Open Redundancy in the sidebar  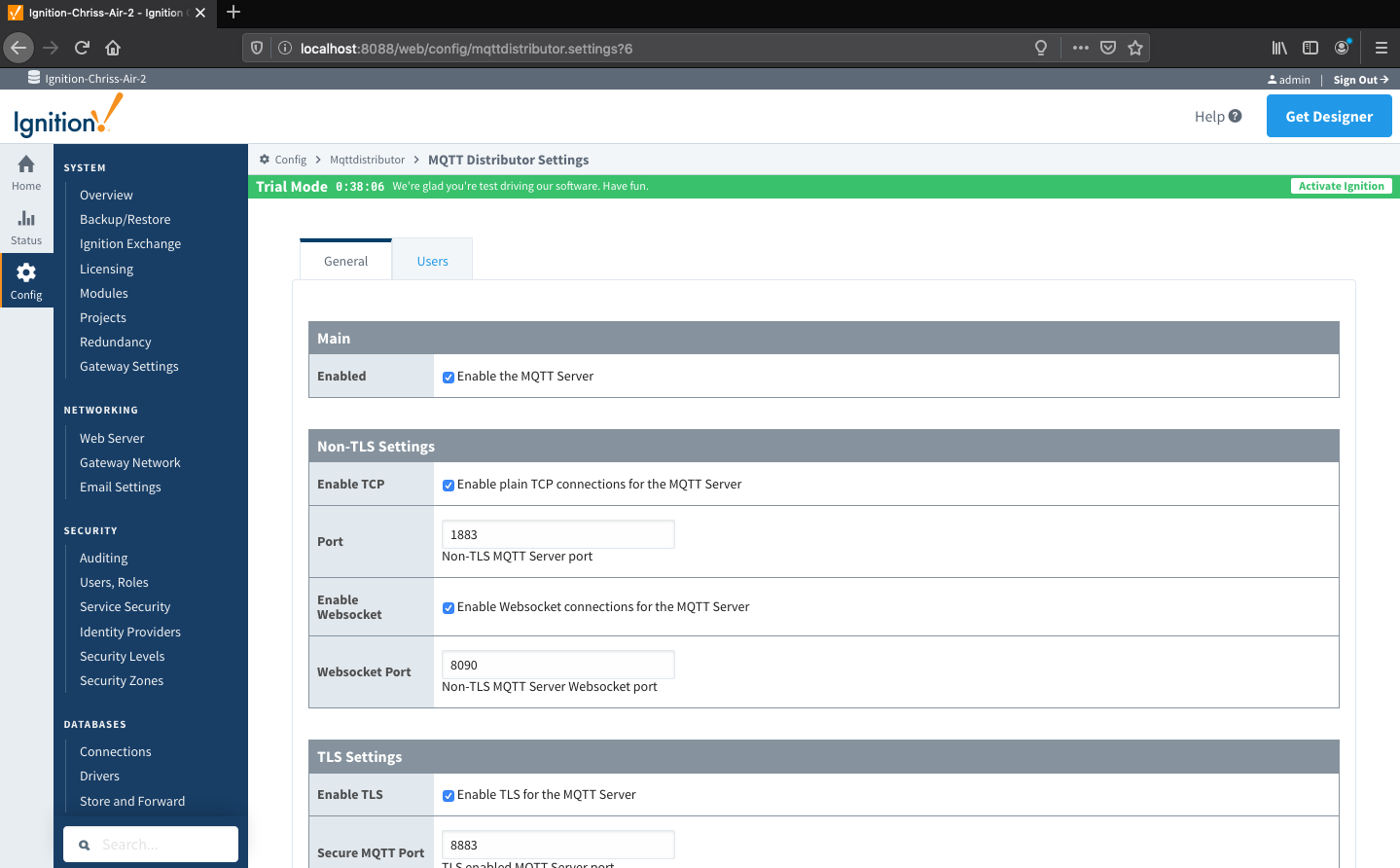(x=116, y=342)
